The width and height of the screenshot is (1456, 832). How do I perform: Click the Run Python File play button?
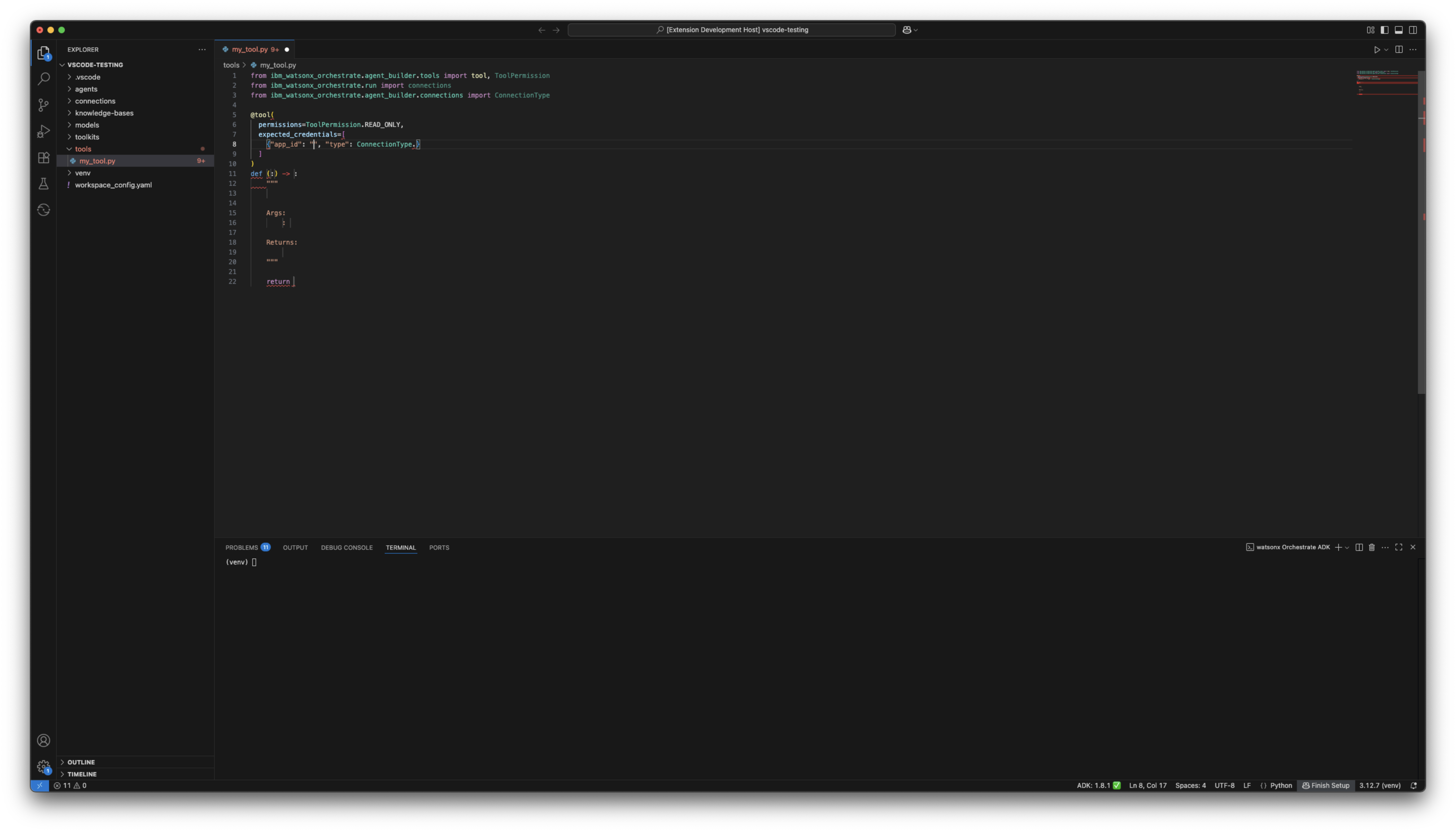click(1376, 50)
